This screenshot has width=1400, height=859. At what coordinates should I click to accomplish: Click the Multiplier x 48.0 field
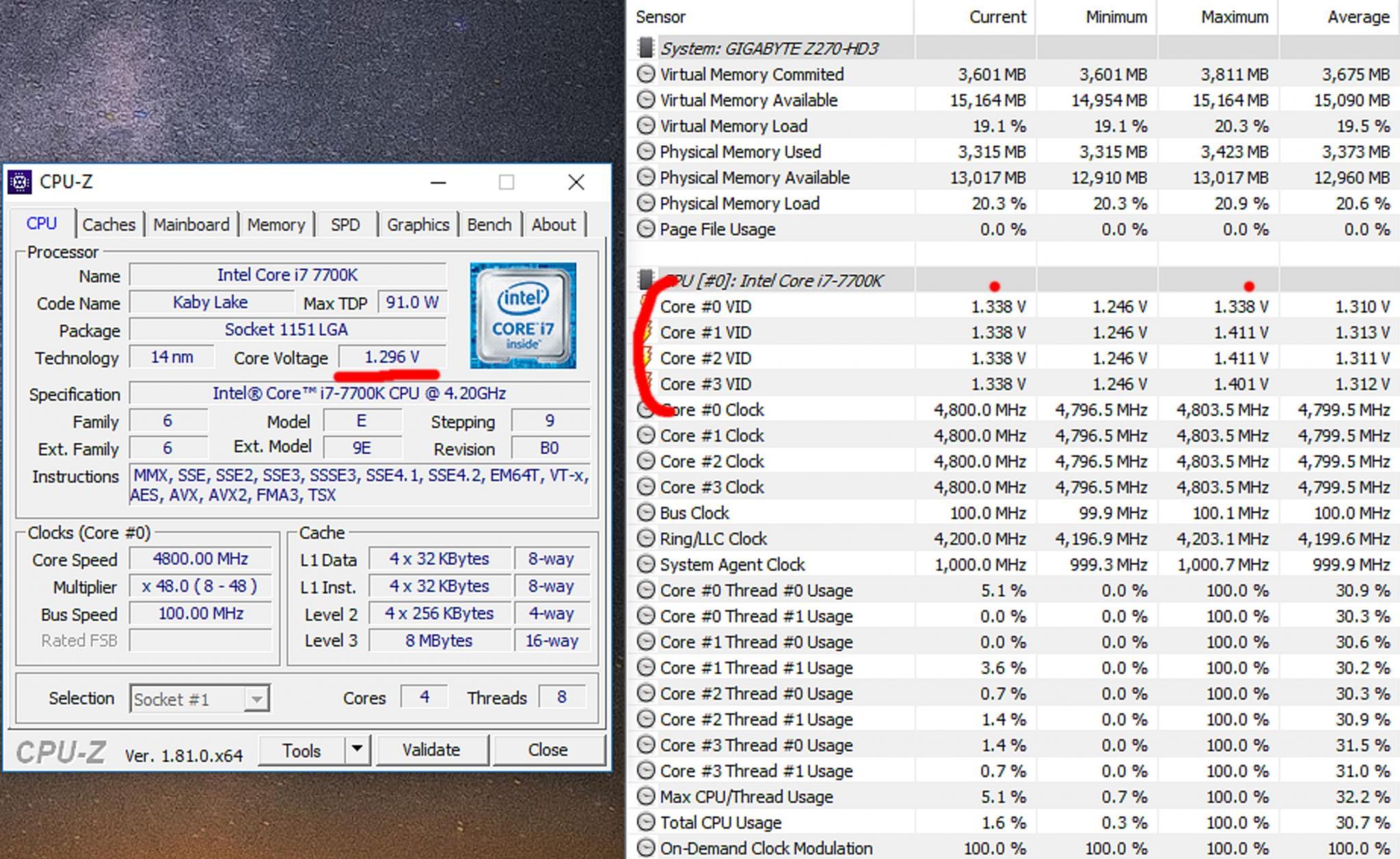point(200,586)
